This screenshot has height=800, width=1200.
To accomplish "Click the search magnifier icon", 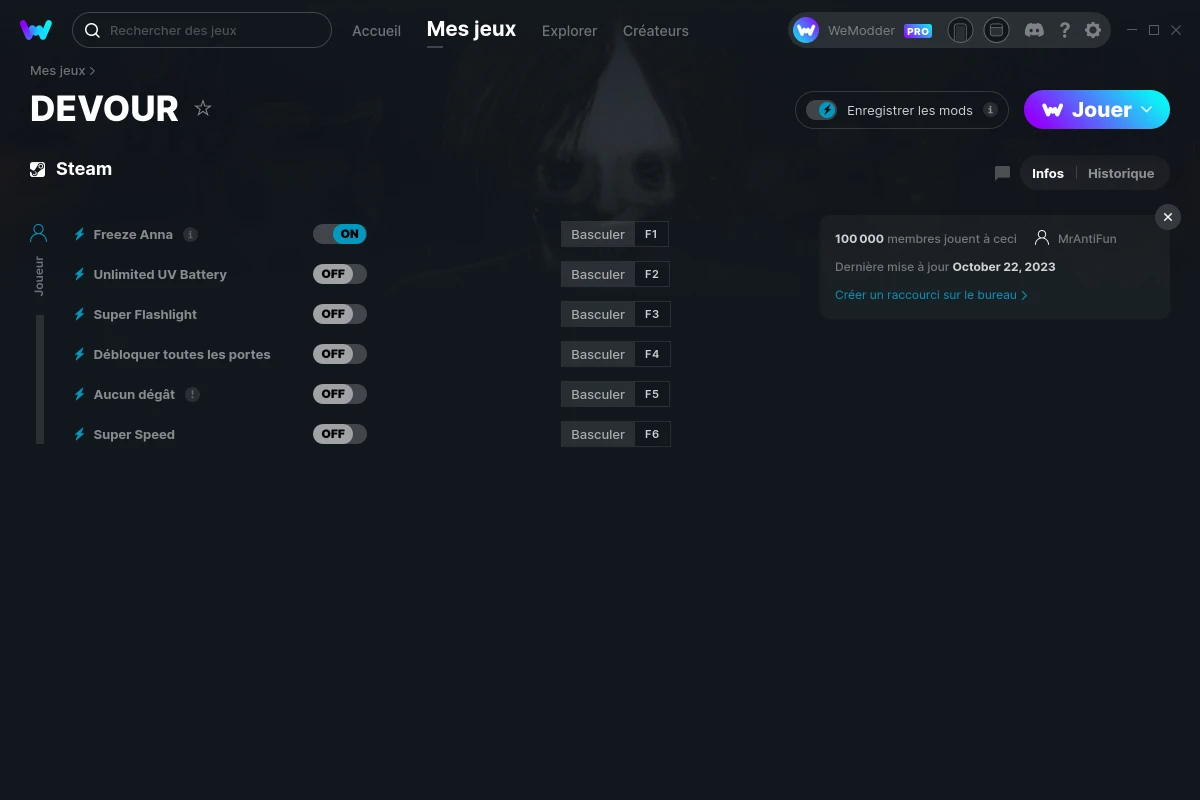I will pyautogui.click(x=92, y=31).
